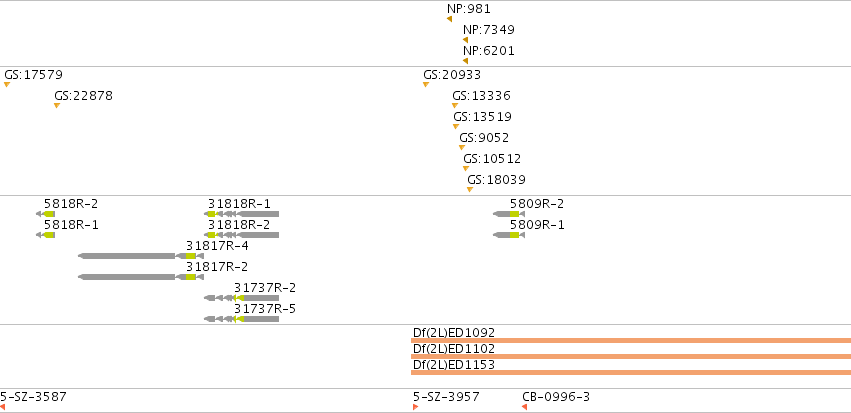Viewport: 851px width, 413px height.
Task: Select the GS:20933 insertion marker
Action: point(426,85)
